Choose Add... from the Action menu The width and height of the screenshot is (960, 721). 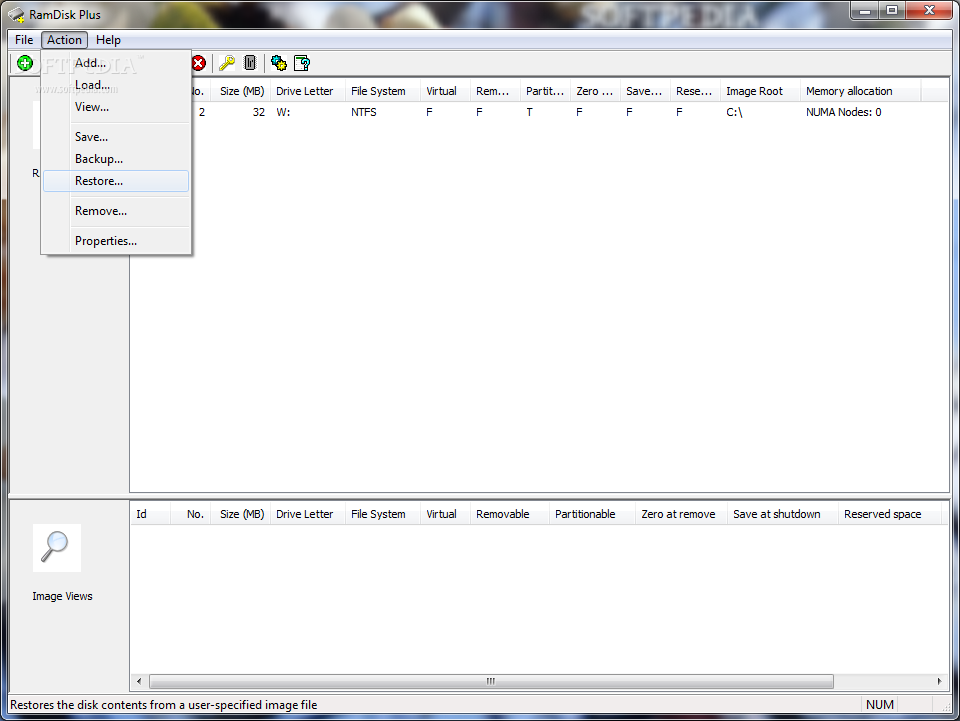116,63
